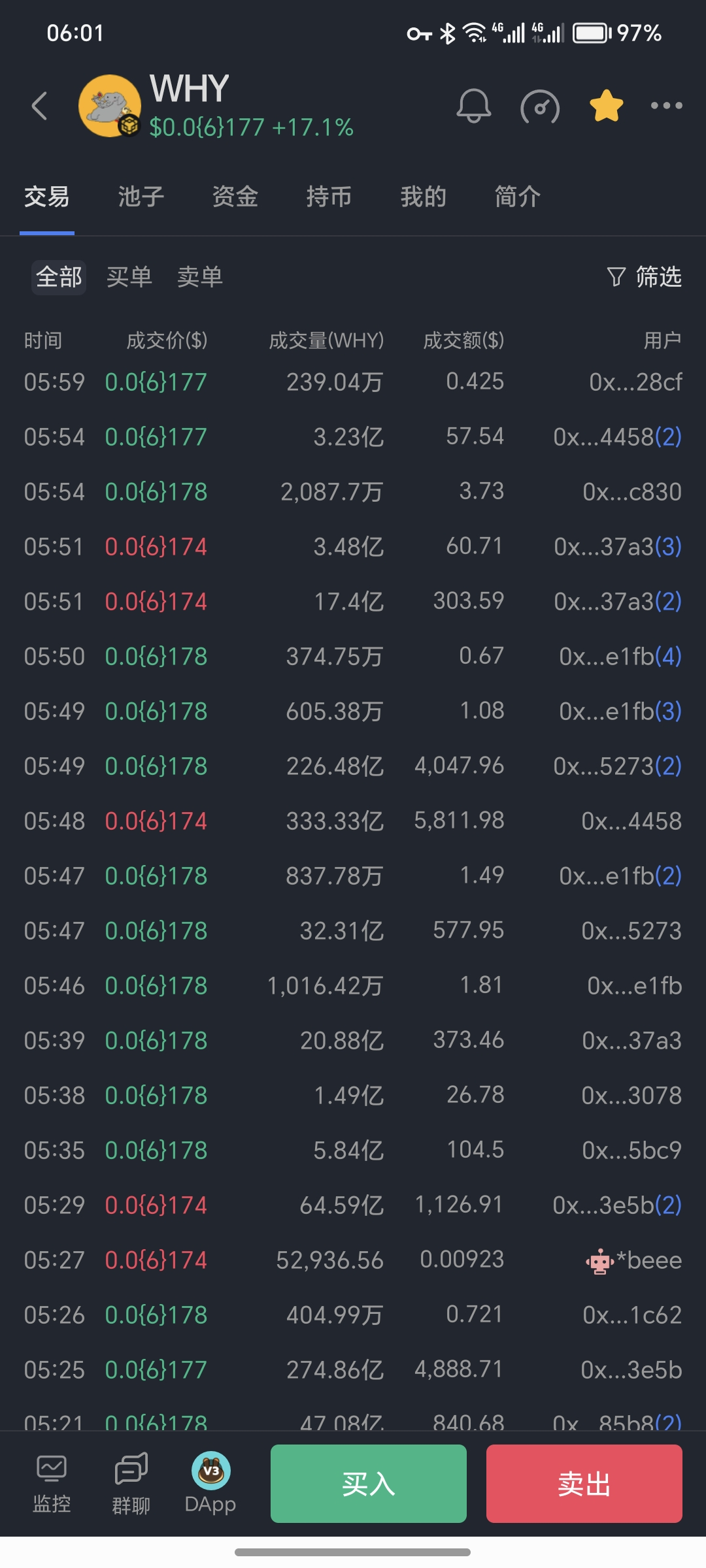This screenshot has width=706, height=1568.
Task: Tap the 成交额($) column header
Action: click(x=463, y=340)
